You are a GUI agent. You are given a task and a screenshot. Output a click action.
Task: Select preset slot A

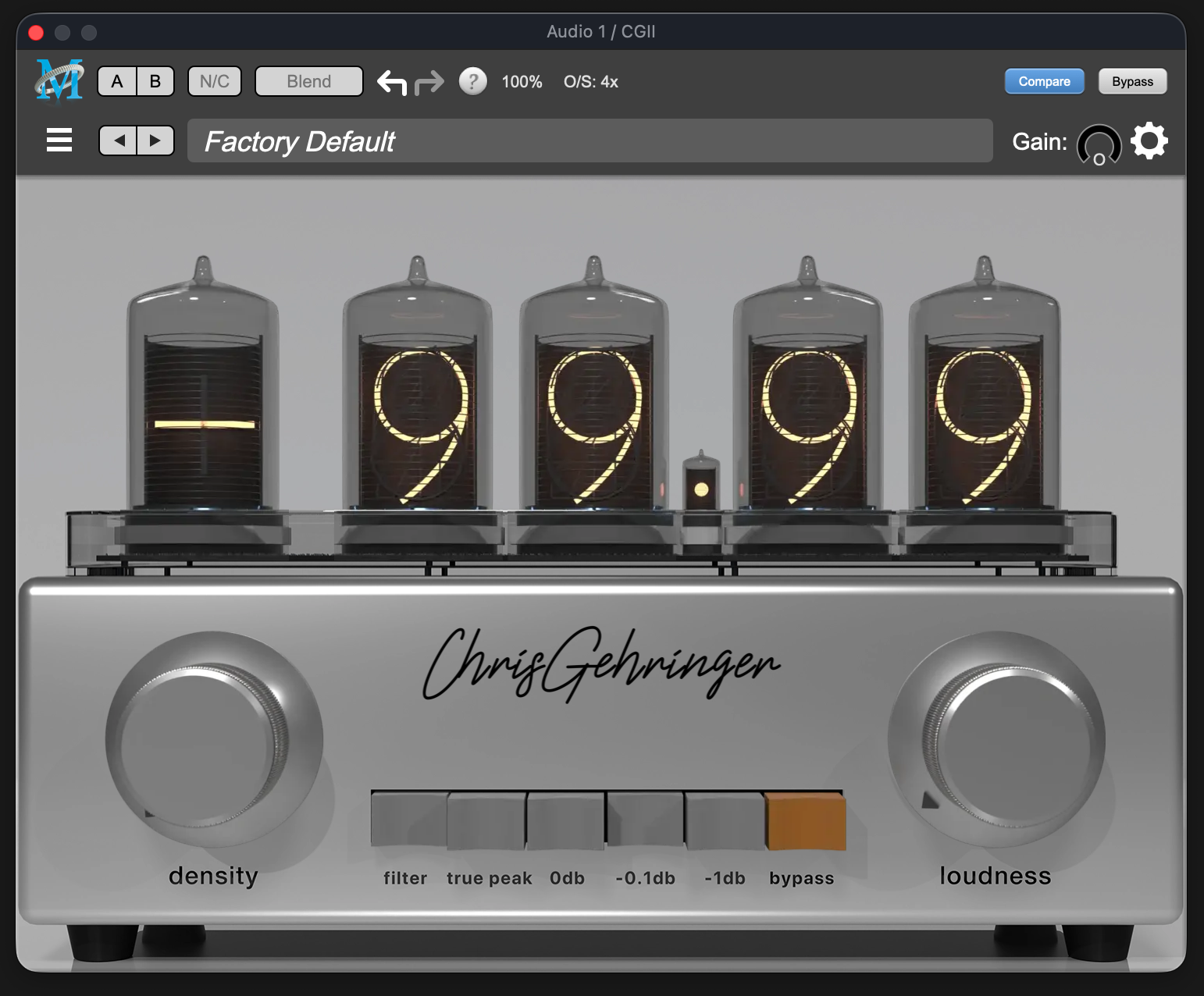point(117,81)
